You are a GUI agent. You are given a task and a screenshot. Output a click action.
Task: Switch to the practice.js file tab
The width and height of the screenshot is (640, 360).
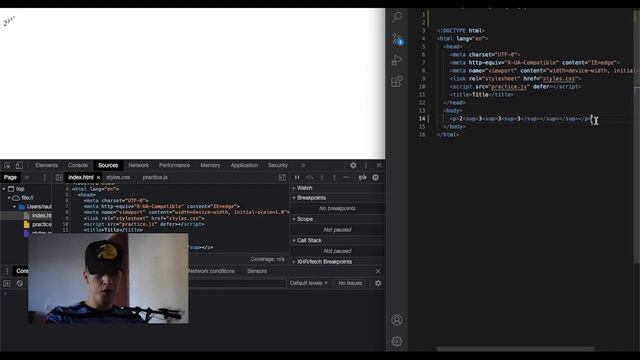155,178
